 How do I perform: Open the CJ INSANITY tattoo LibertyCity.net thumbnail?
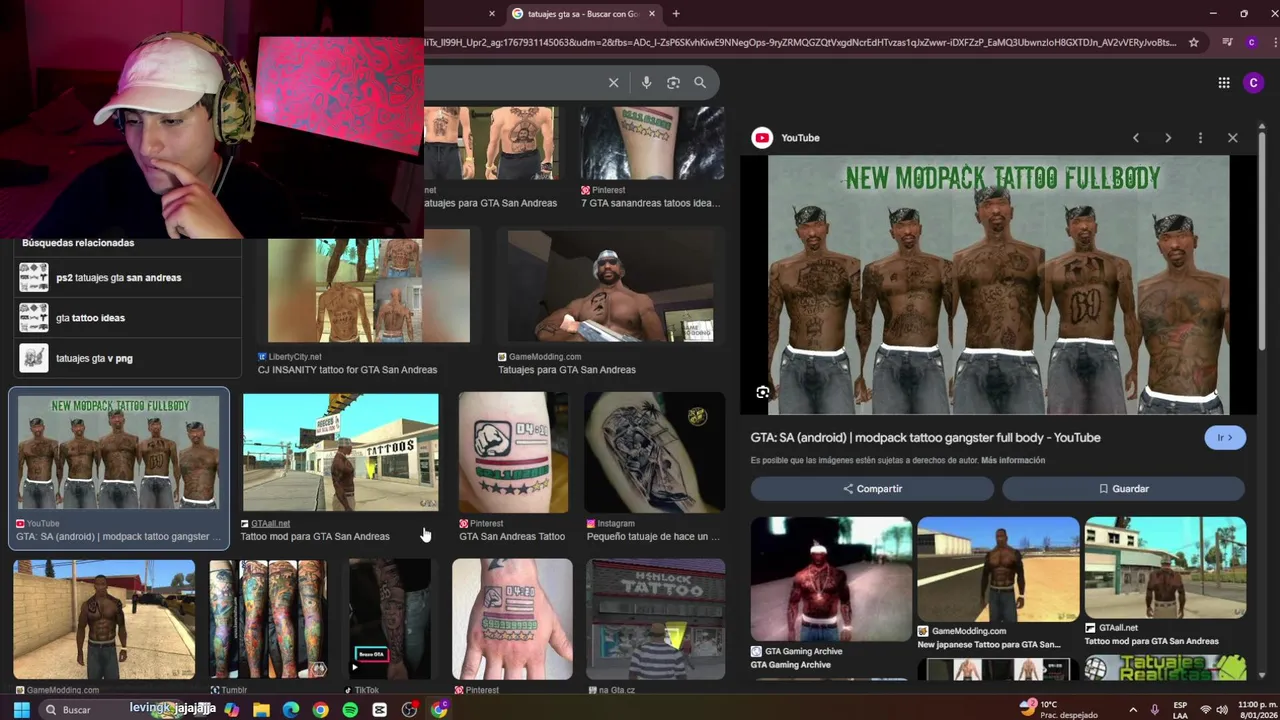(x=368, y=286)
